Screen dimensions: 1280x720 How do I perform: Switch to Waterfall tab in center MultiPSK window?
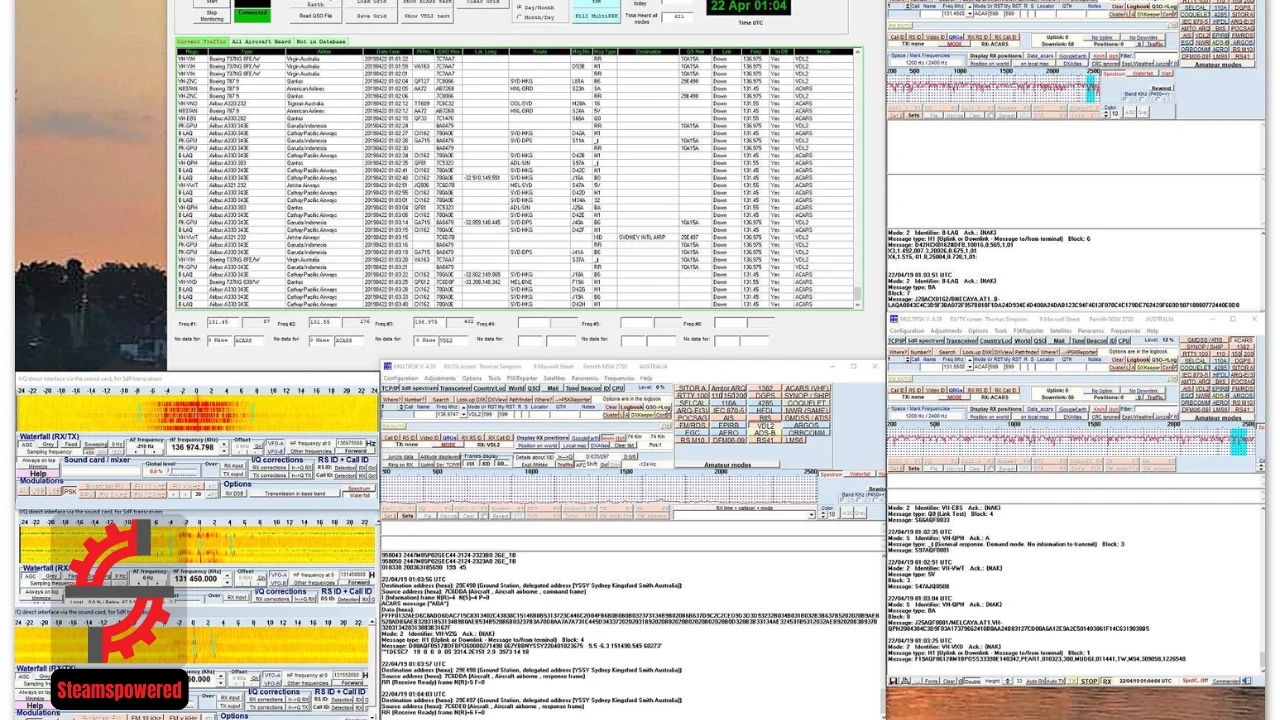[860, 474]
